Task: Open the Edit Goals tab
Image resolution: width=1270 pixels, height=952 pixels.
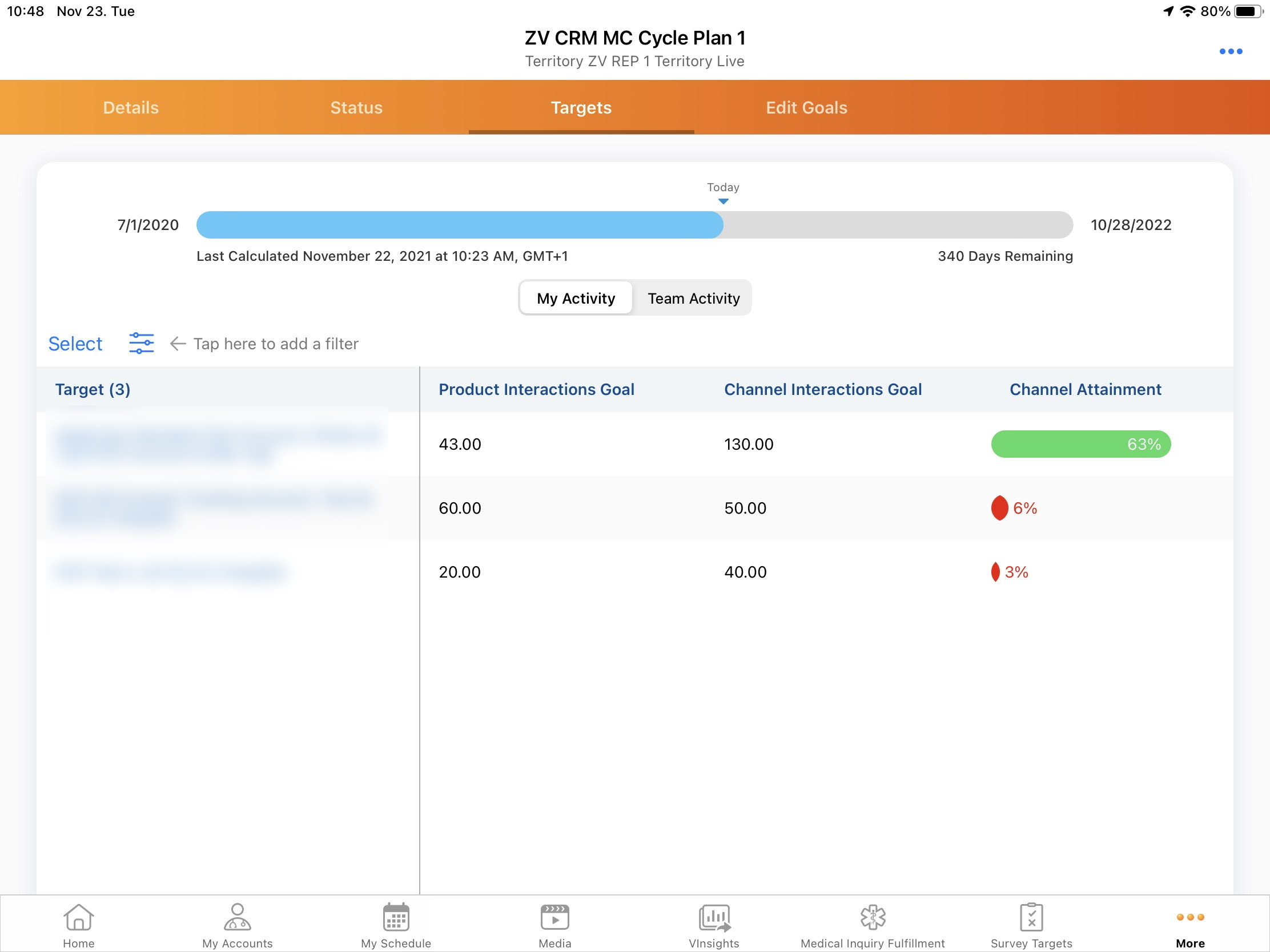Action: [x=806, y=107]
